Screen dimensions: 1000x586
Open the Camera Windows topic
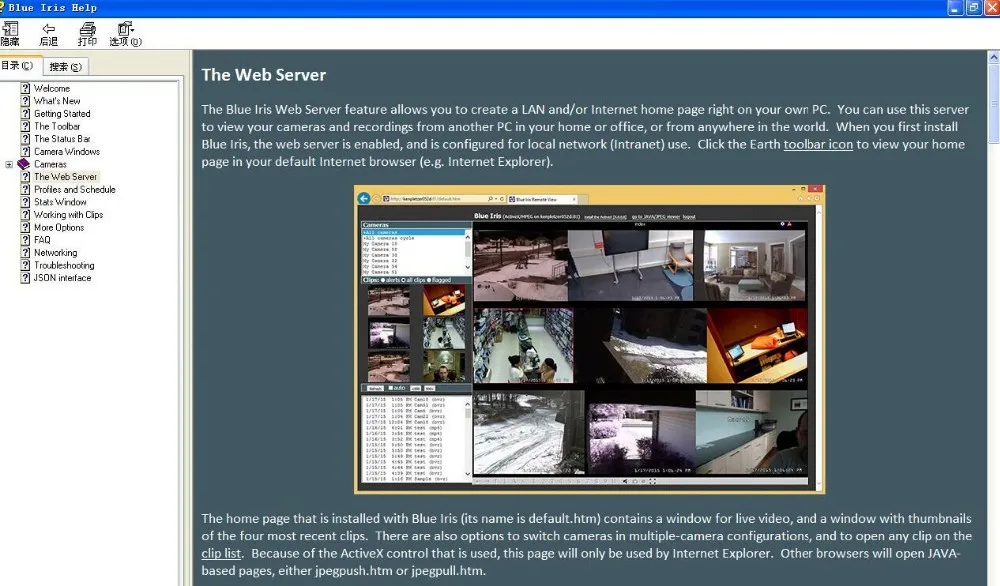click(67, 152)
